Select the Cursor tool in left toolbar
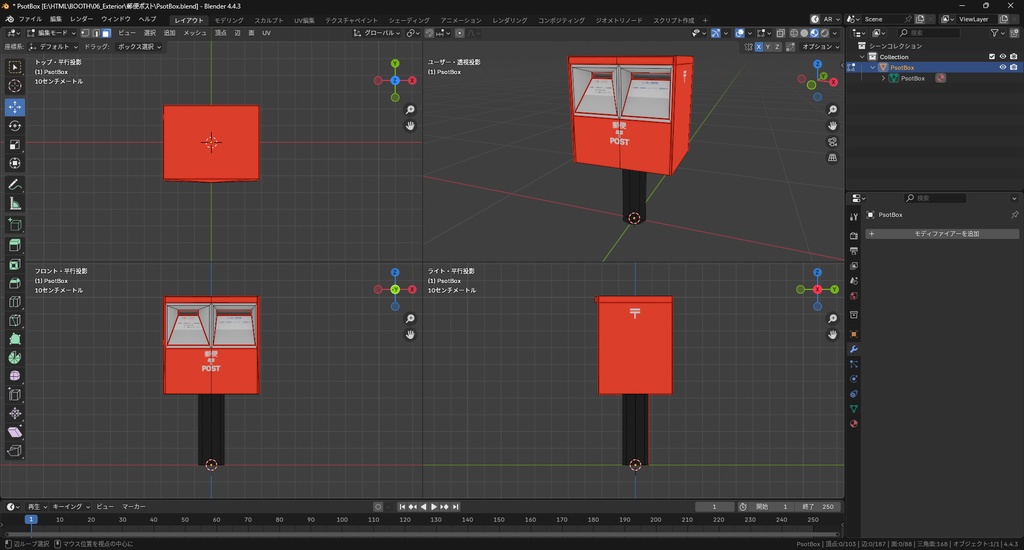 [x=15, y=86]
